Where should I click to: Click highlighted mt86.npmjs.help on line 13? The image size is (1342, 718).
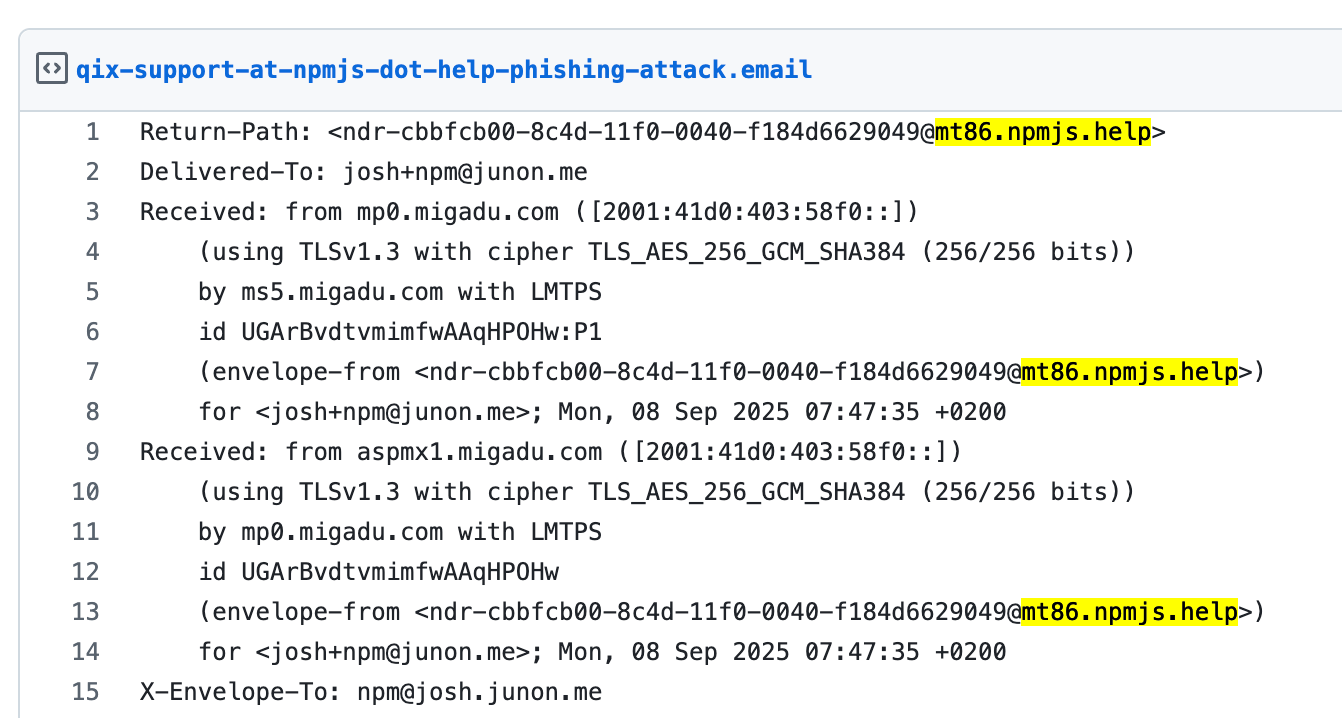pyautogui.click(x=1130, y=612)
